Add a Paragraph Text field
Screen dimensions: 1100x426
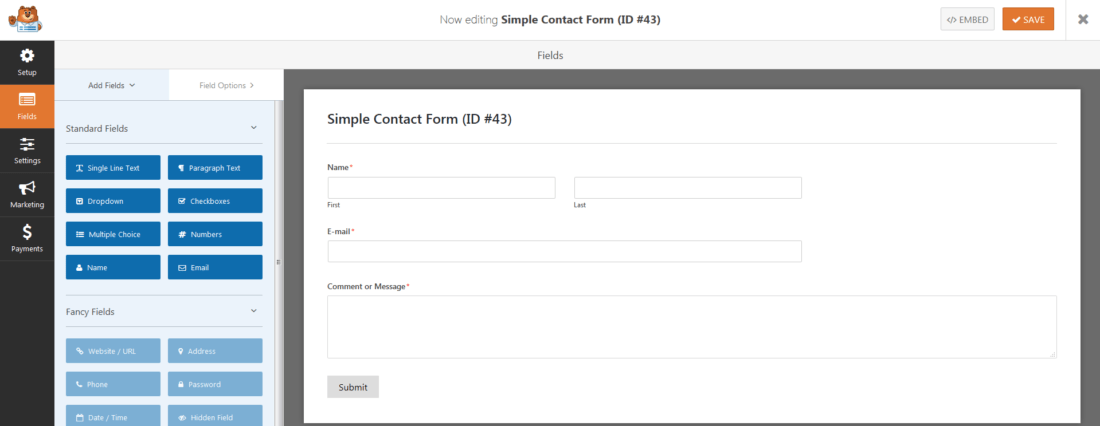click(x=215, y=168)
